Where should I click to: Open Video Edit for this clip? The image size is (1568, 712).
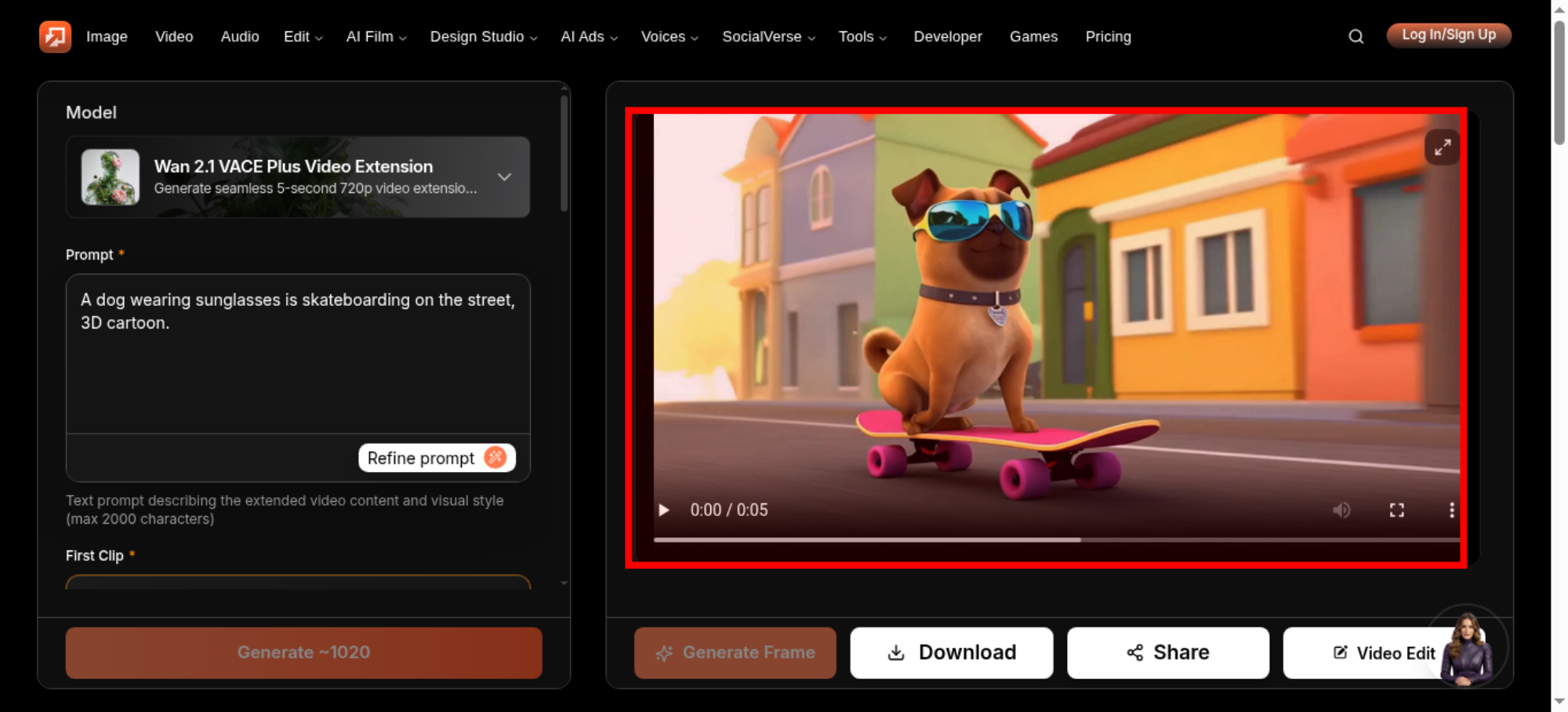click(x=1384, y=652)
